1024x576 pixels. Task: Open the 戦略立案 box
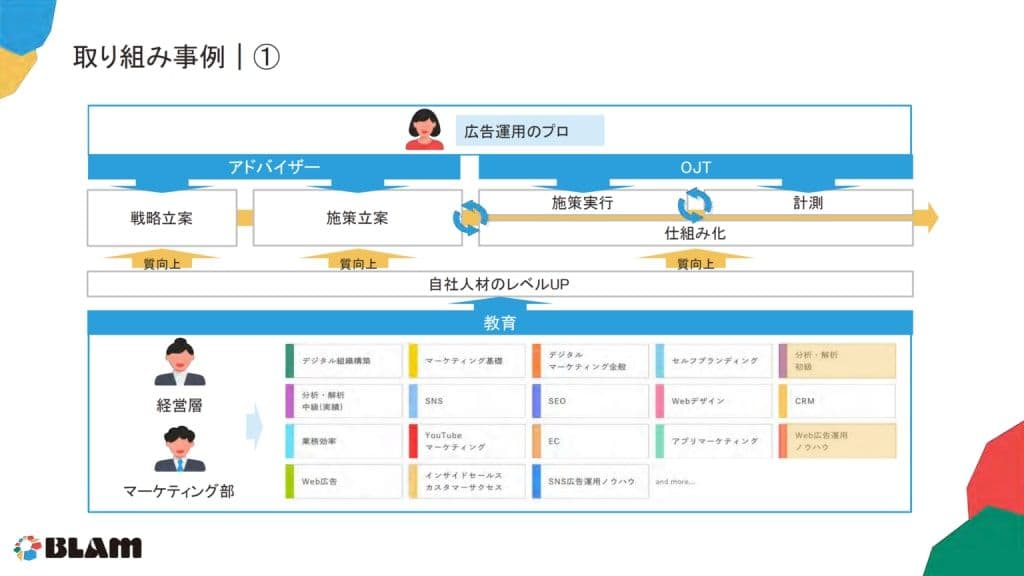pos(161,218)
